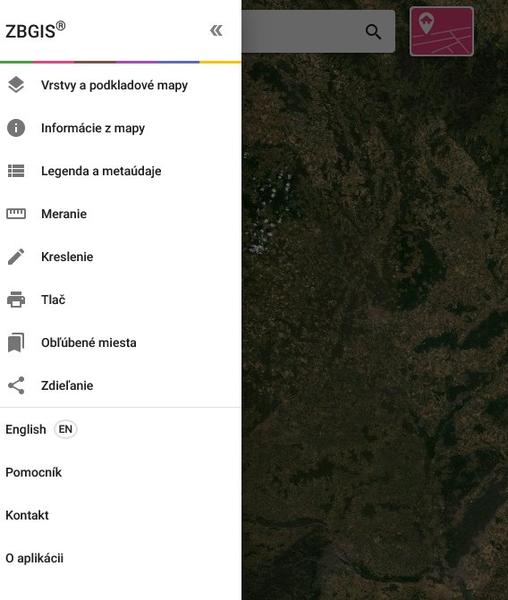Viewport: 508px width, 600px height.
Task: Click the share icon
Action: pos(16,385)
